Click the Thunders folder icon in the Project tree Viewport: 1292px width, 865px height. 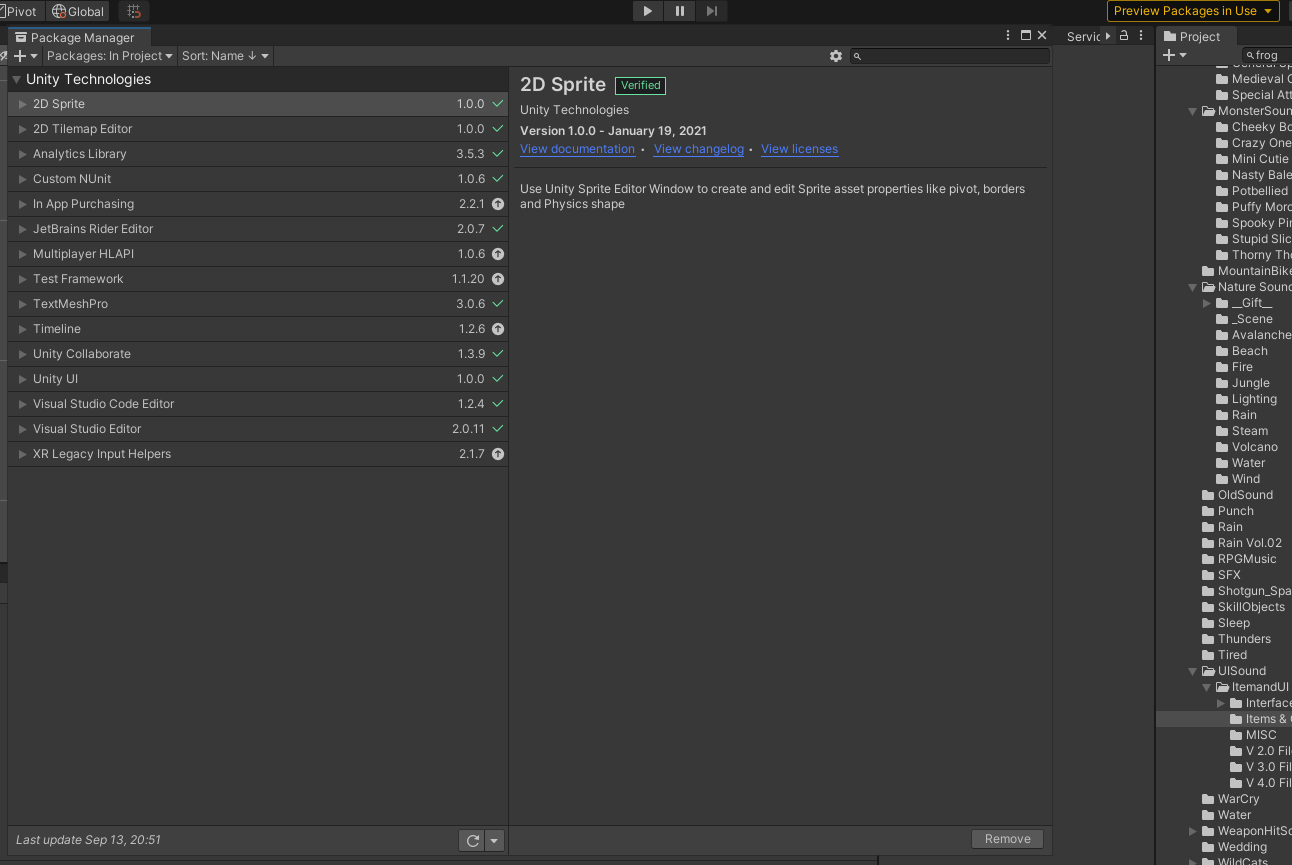click(1208, 639)
